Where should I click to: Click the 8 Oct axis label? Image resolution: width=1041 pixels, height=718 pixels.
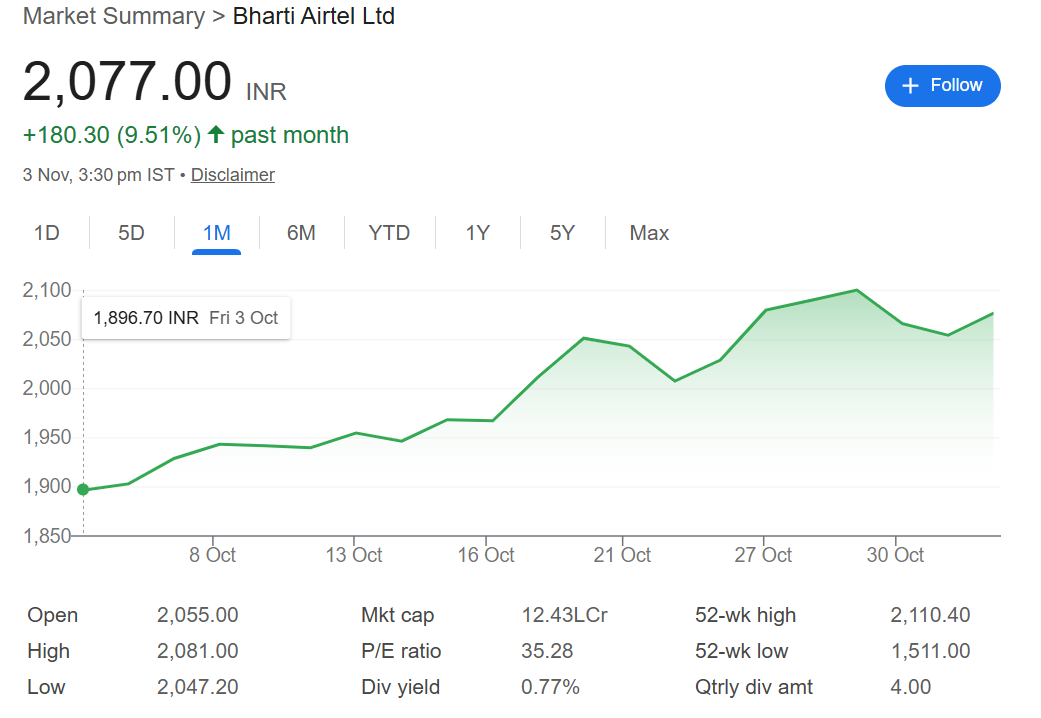click(x=212, y=555)
